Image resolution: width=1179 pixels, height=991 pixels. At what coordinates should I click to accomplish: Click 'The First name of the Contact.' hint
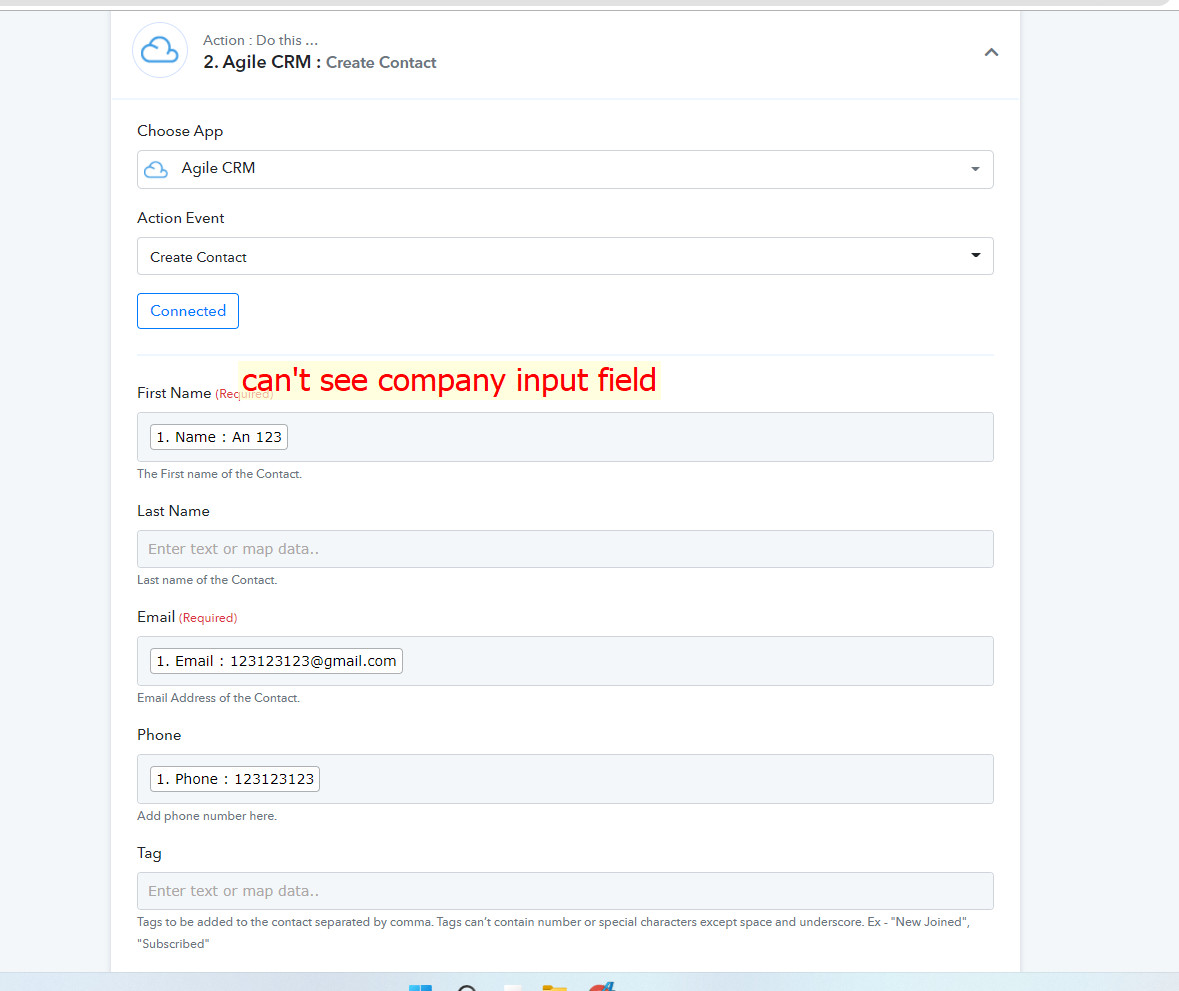coord(219,474)
